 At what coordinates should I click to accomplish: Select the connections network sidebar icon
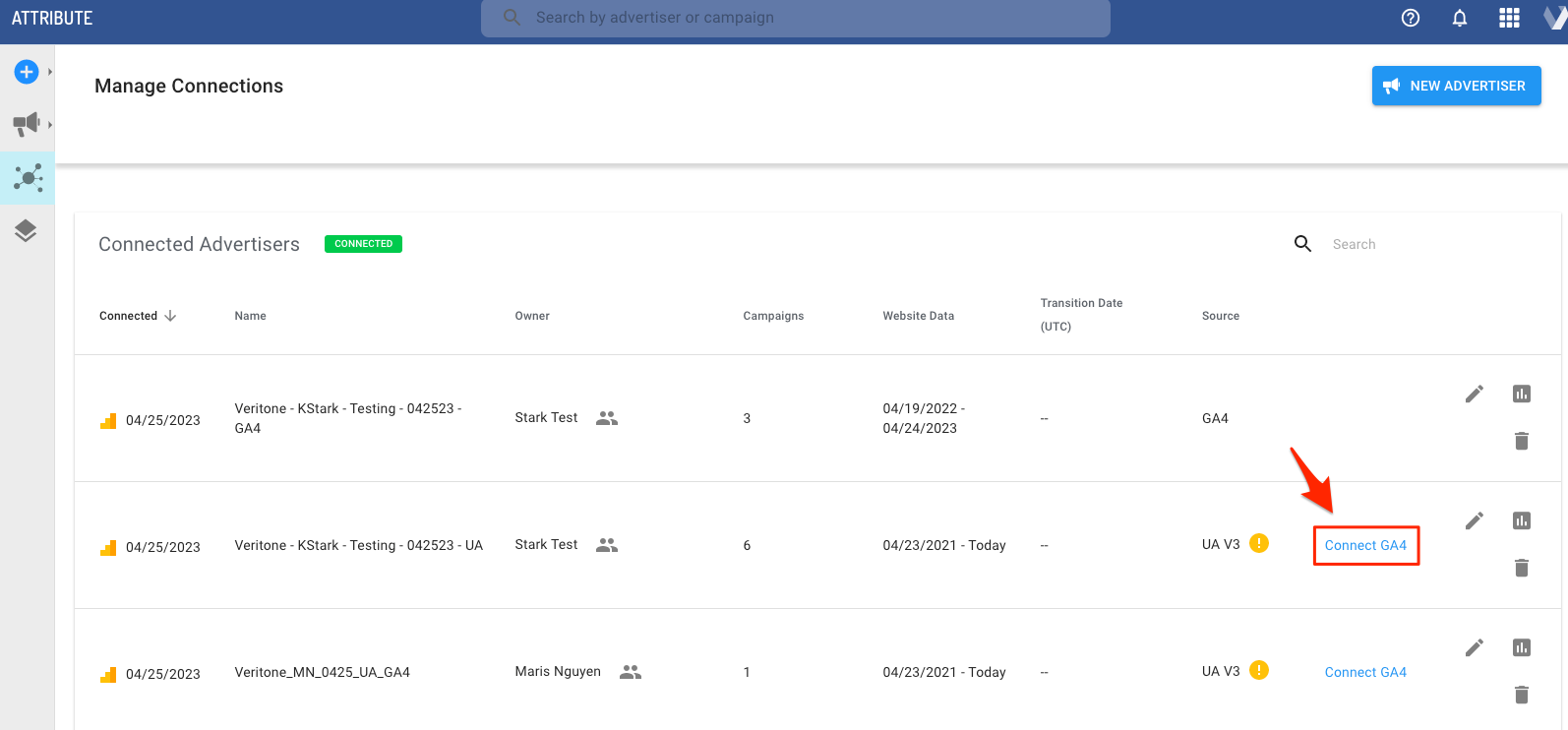point(28,178)
